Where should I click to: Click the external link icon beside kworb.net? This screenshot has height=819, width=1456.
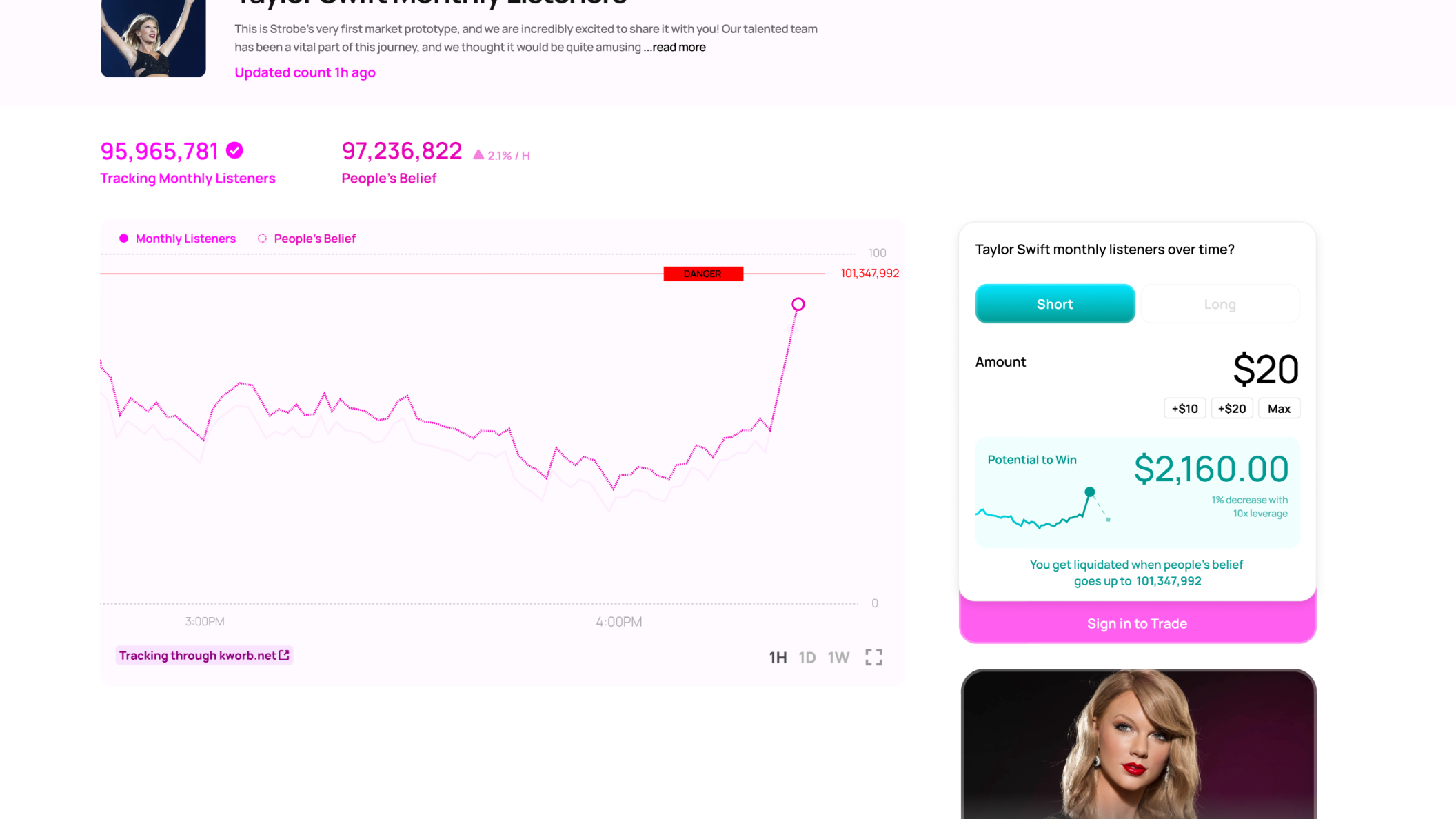pos(284,655)
